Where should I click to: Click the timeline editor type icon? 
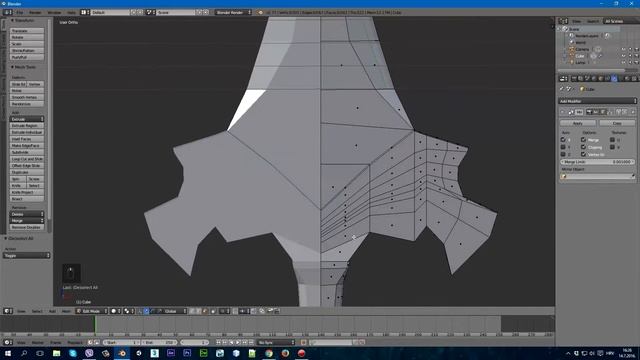click(8, 342)
